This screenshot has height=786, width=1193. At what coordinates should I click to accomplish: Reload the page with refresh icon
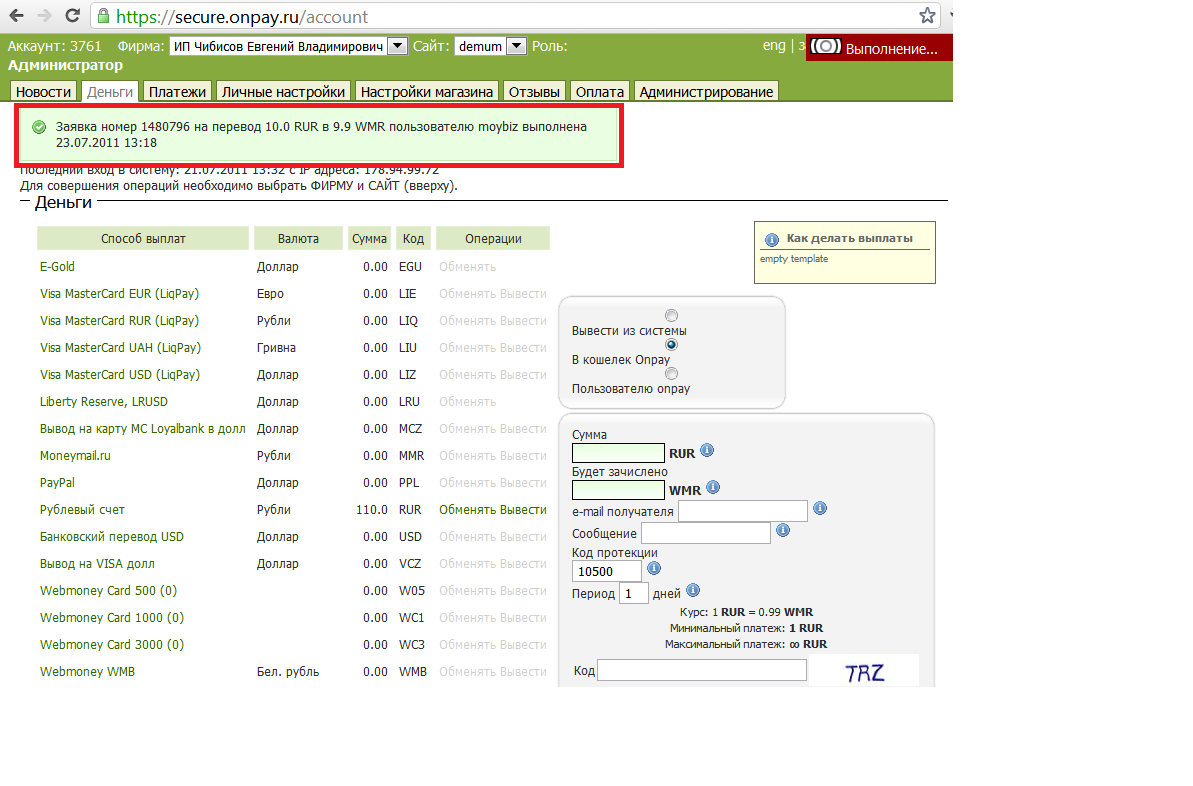coord(73,16)
